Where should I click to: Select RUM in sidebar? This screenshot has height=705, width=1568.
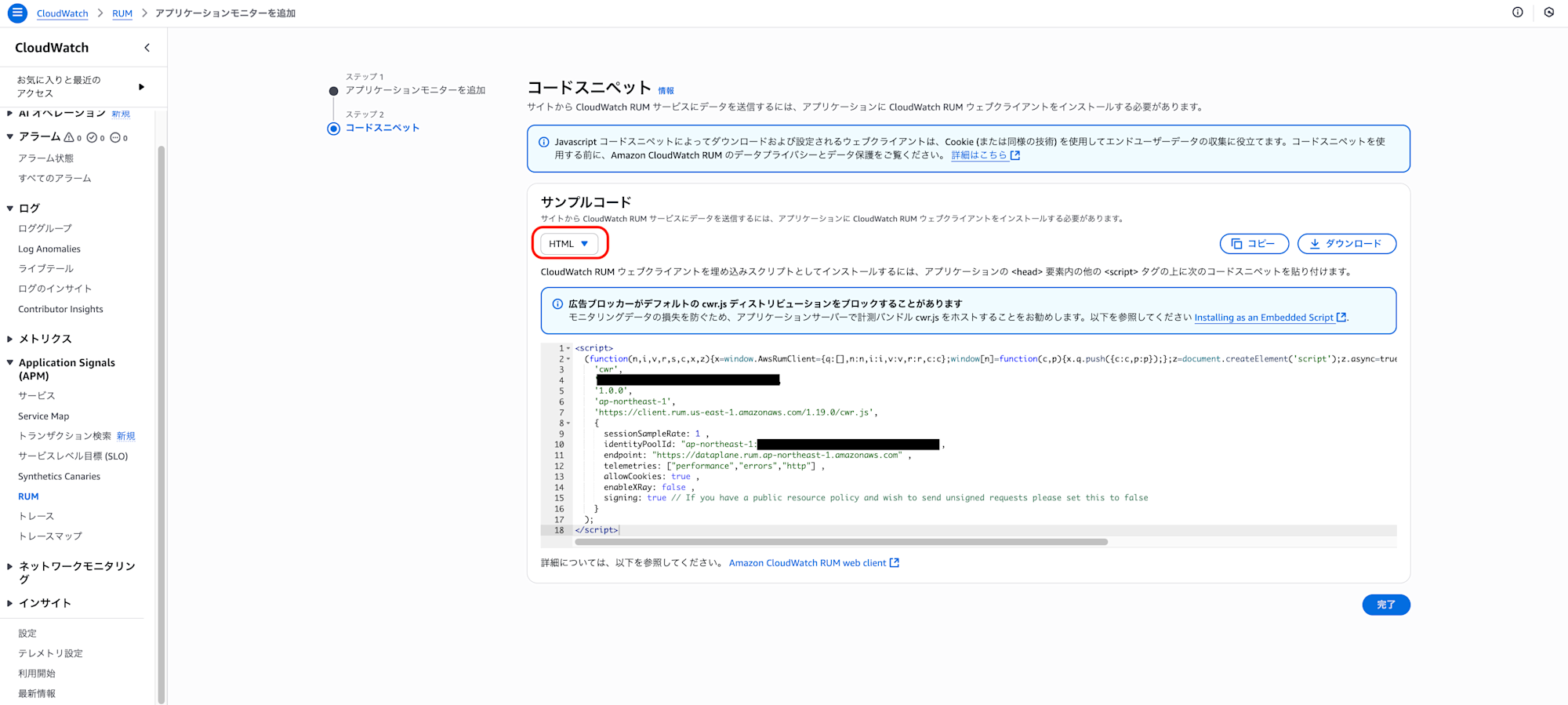click(x=28, y=496)
